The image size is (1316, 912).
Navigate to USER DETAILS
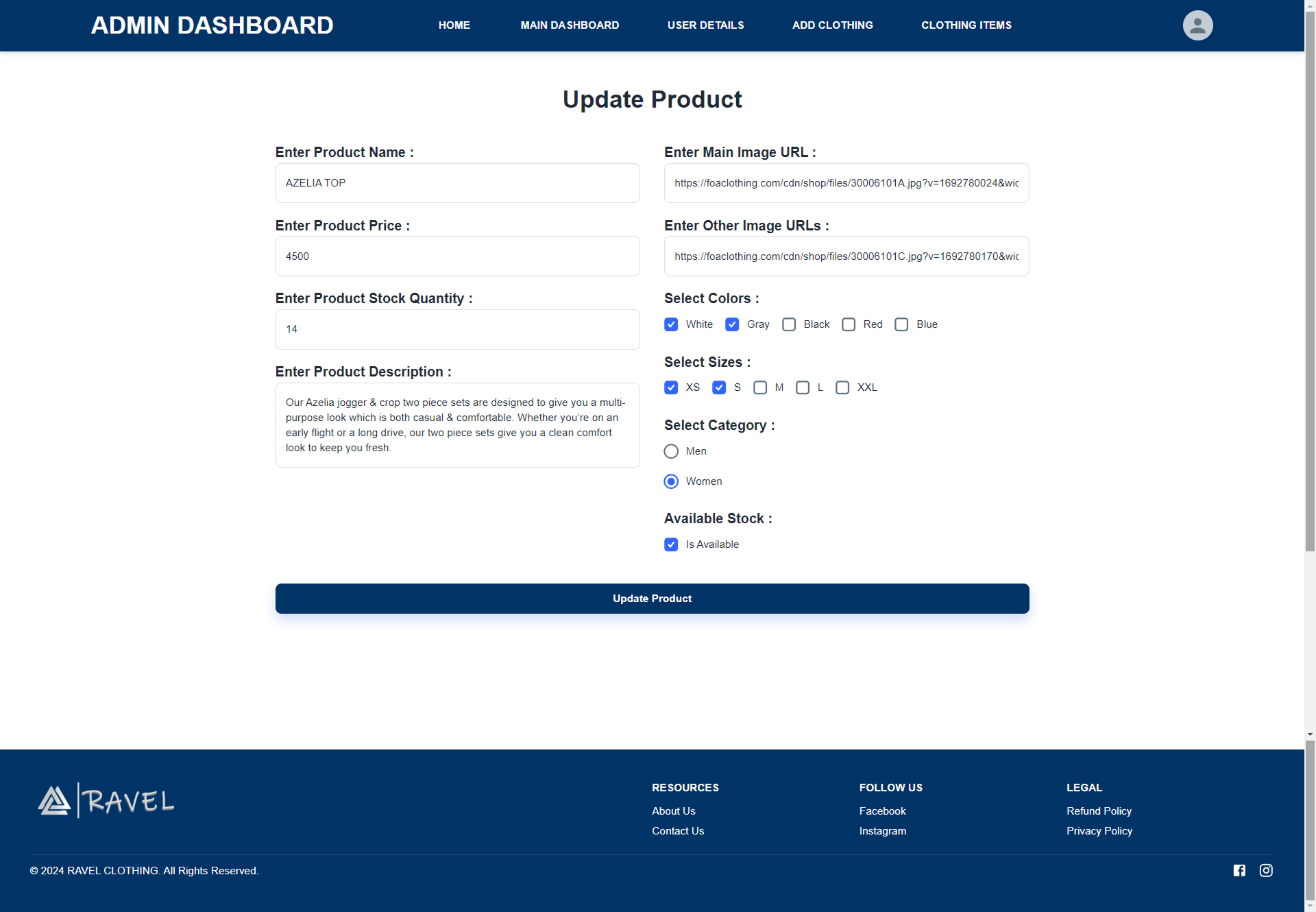(705, 25)
